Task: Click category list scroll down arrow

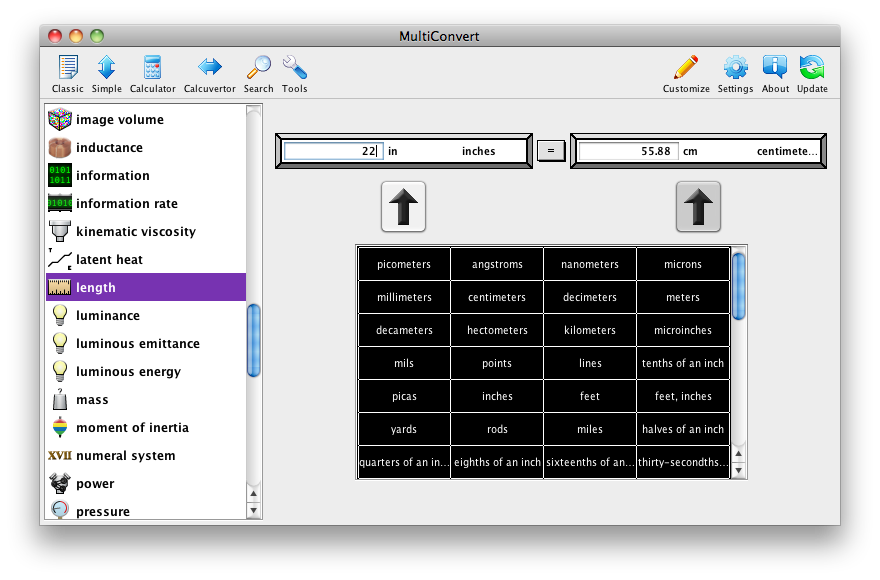Action: pyautogui.click(x=254, y=510)
